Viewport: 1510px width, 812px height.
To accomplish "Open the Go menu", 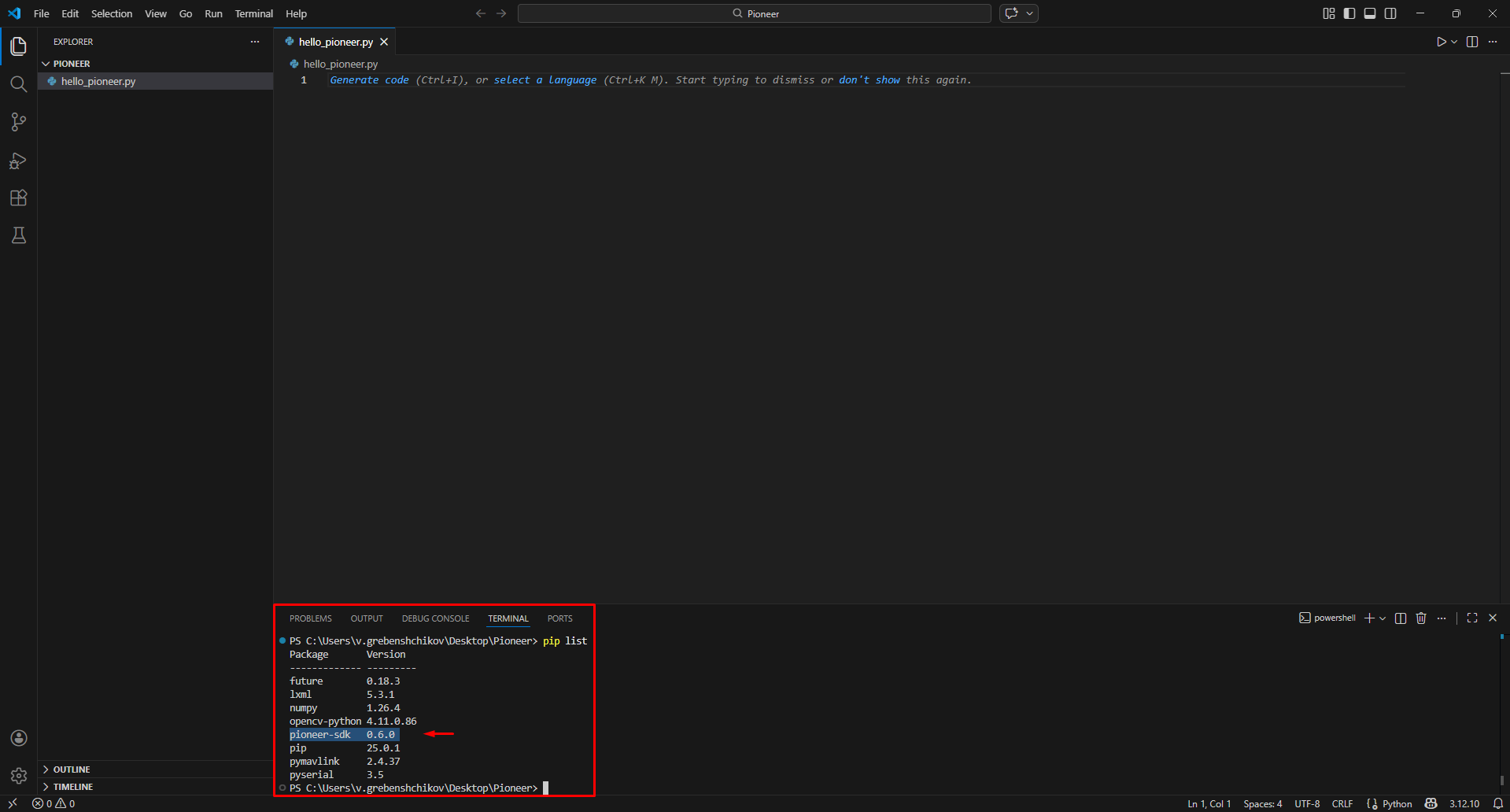I will pos(186,13).
